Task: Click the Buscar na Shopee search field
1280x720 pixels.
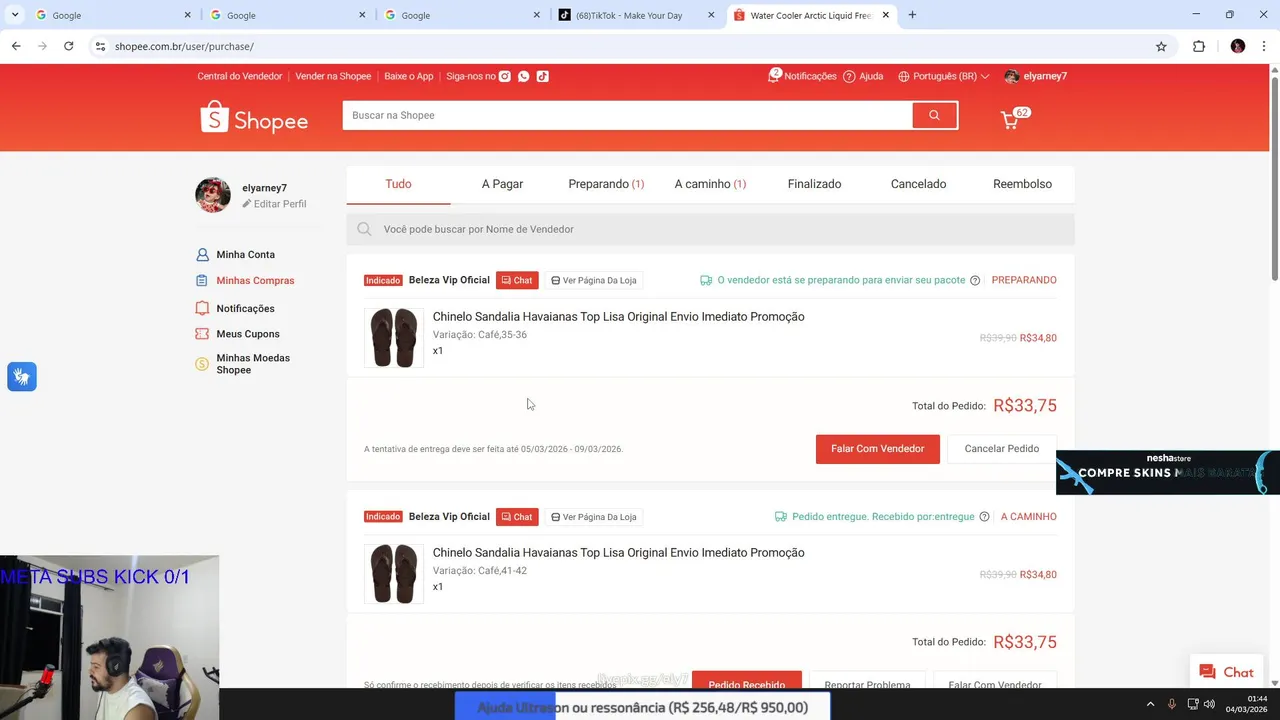Action: [627, 115]
